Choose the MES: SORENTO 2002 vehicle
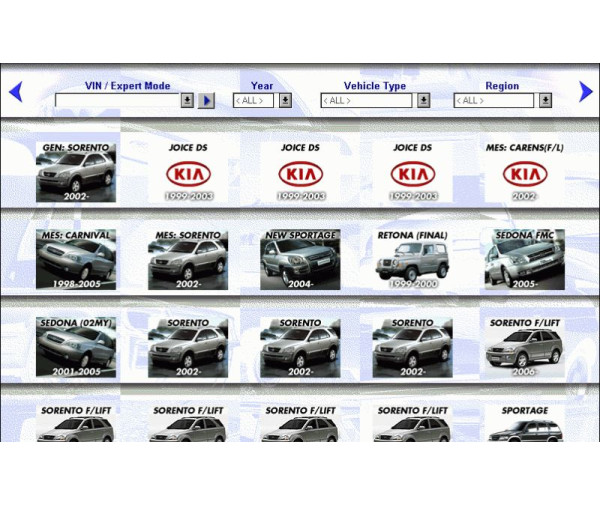 point(187,260)
